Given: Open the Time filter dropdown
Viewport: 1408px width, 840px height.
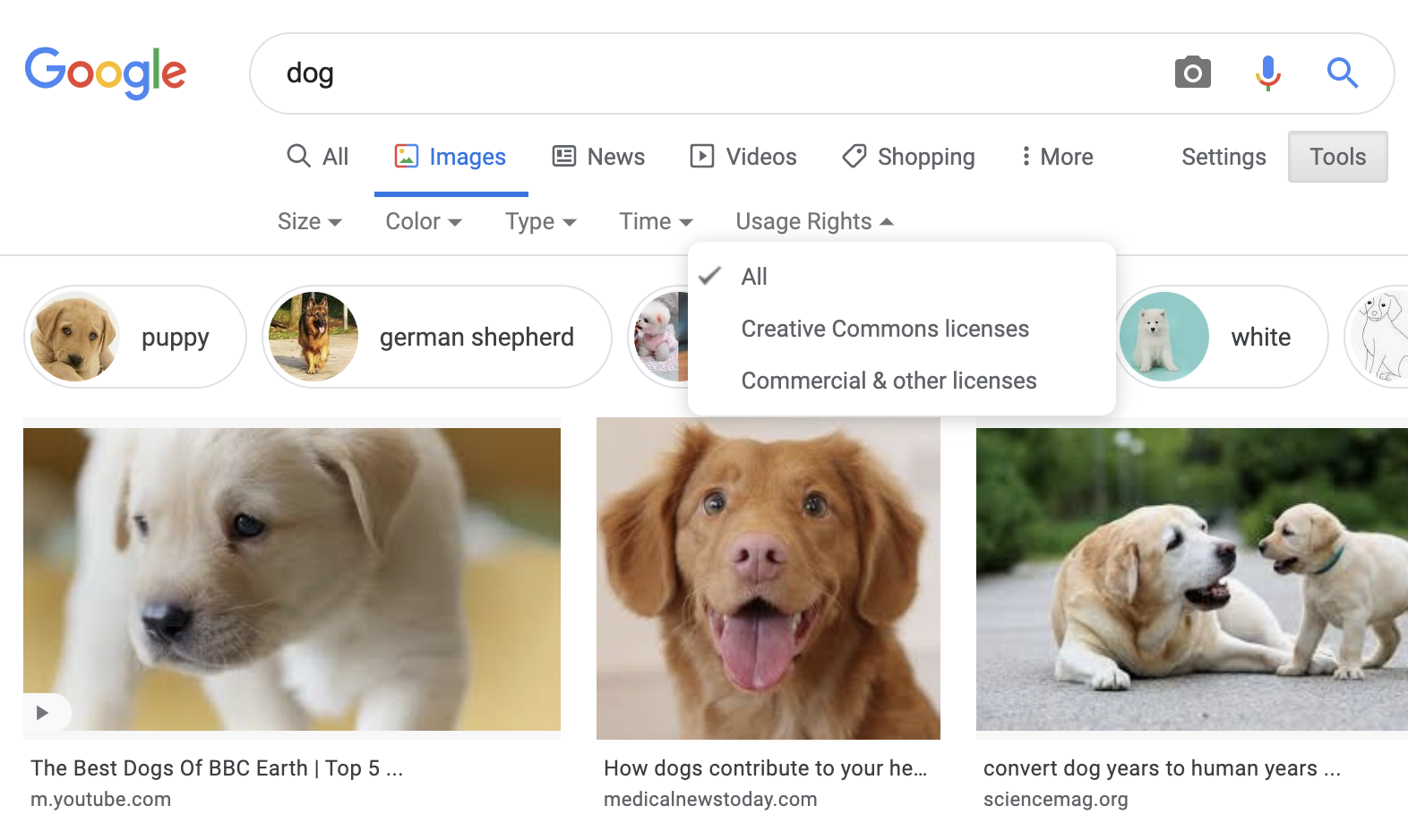Looking at the screenshot, I should click(657, 221).
